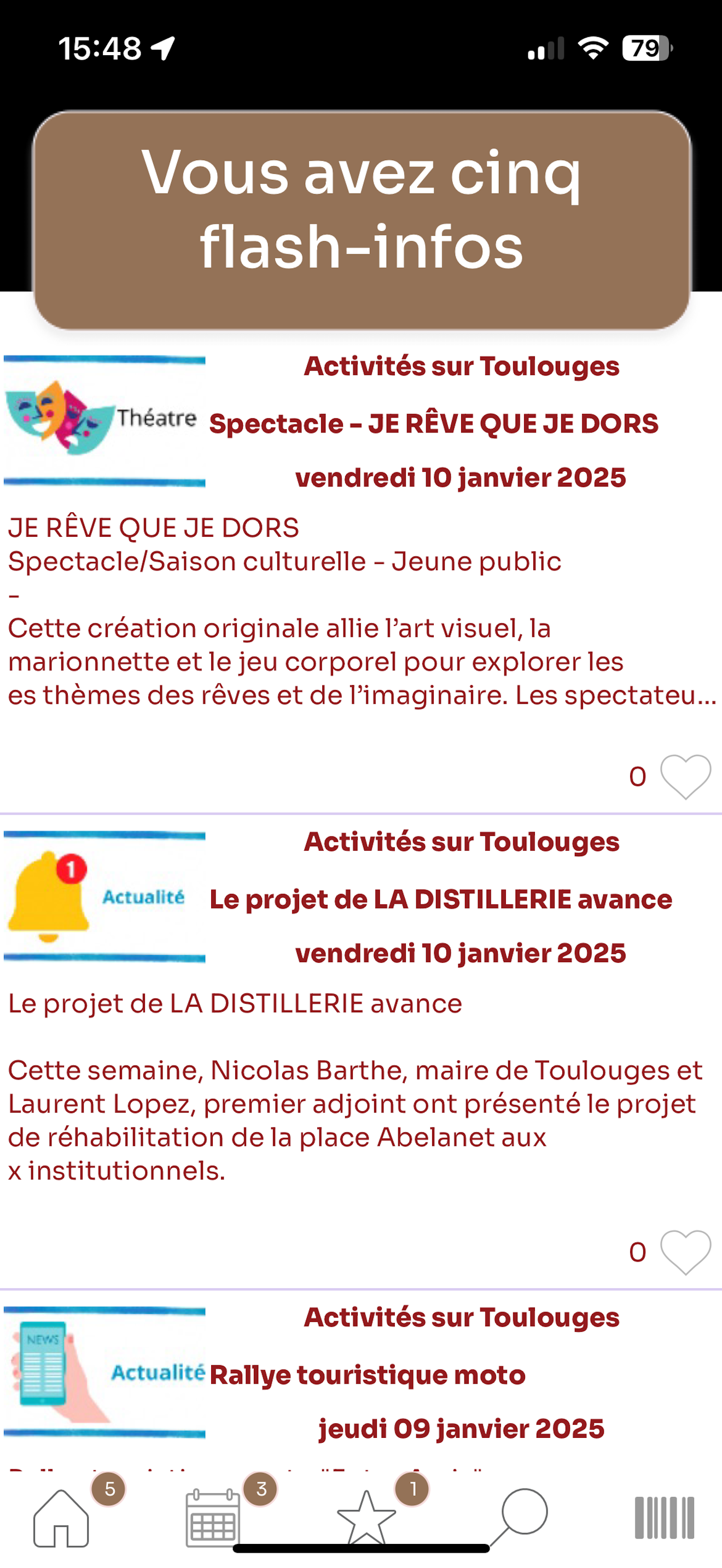The width and height of the screenshot is (722, 1568).
Task: Tap the News phone Actualité thumbnail
Action: (x=104, y=1372)
